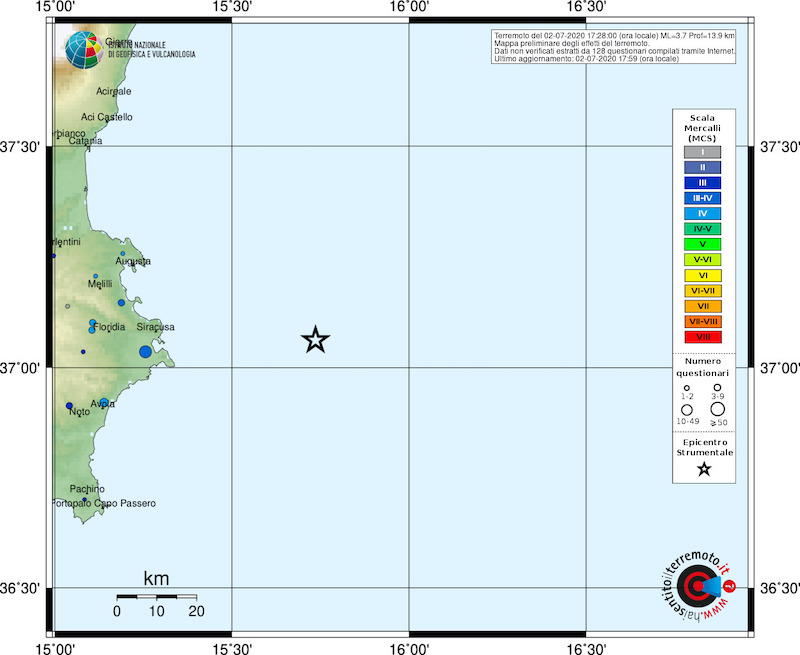Select the red VIII intensity swatch
This screenshot has width=800, height=655.
(703, 337)
